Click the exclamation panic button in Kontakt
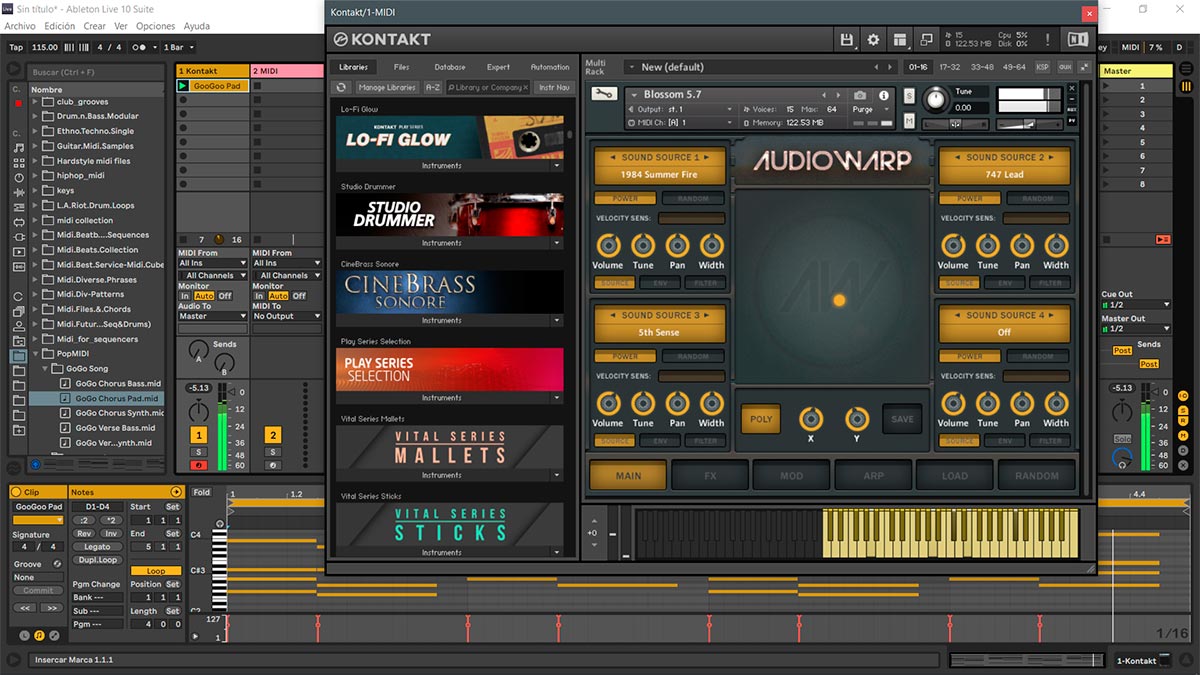 tap(1048, 40)
